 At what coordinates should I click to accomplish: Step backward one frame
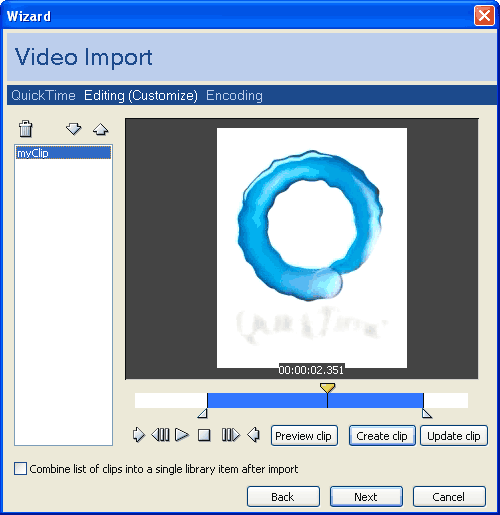[160, 435]
